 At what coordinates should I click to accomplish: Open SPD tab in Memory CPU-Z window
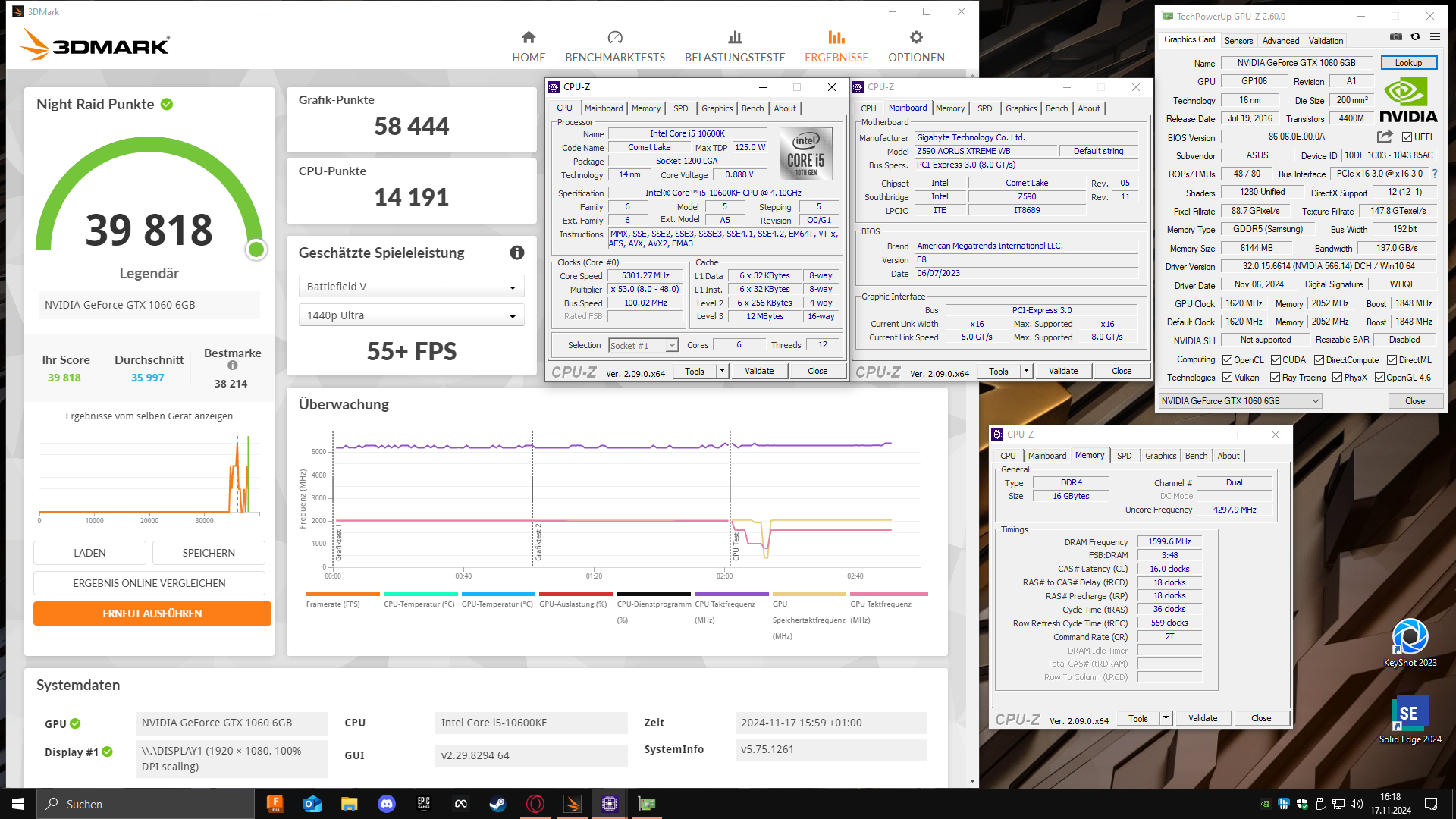[1124, 456]
